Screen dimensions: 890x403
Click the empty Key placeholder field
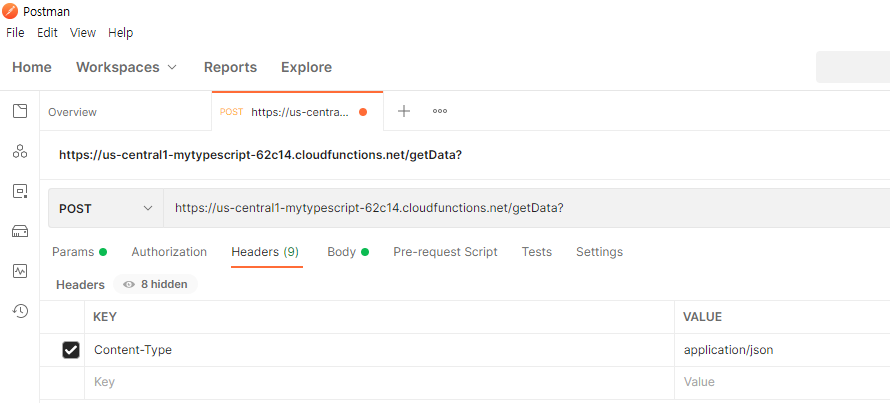point(379,383)
